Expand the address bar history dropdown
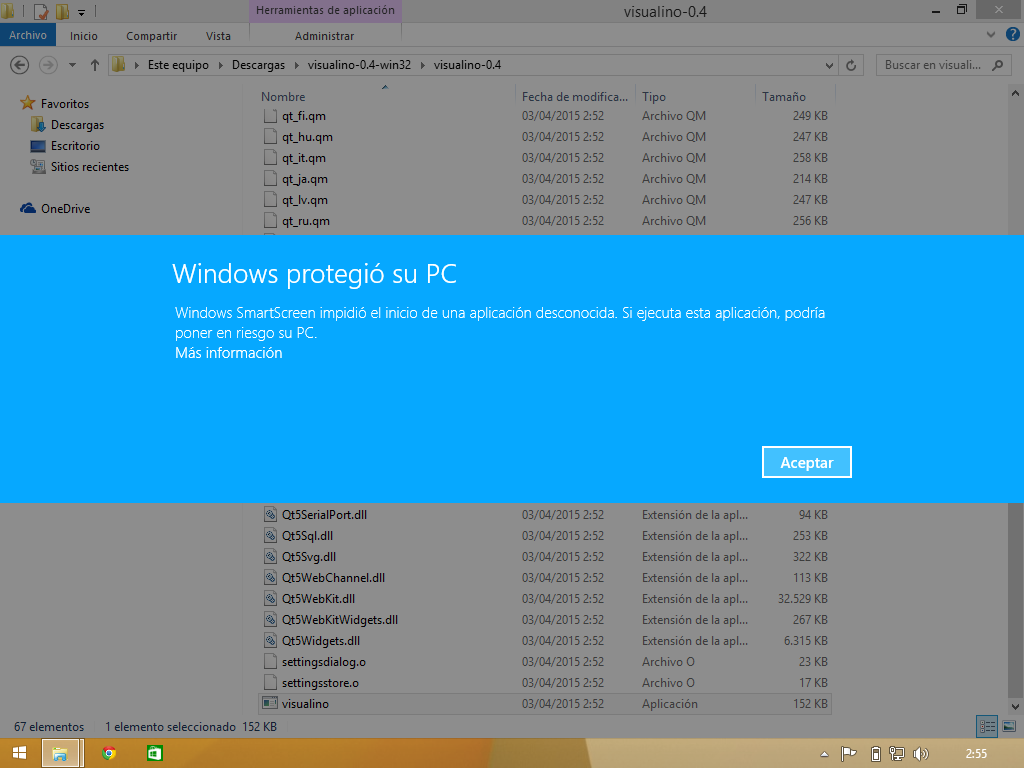Image resolution: width=1024 pixels, height=768 pixels. 829,65
